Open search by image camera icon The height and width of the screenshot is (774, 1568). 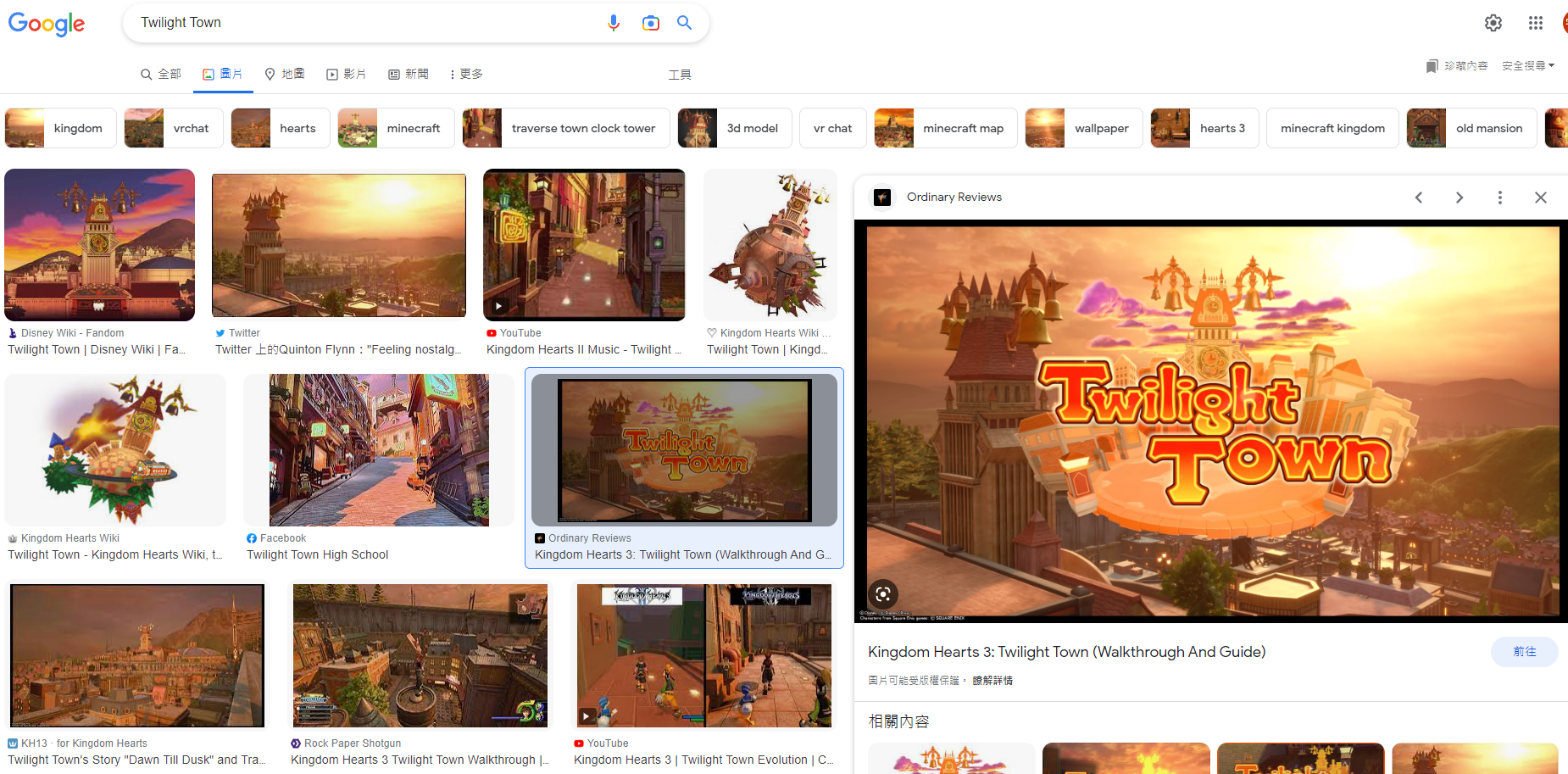click(x=650, y=23)
